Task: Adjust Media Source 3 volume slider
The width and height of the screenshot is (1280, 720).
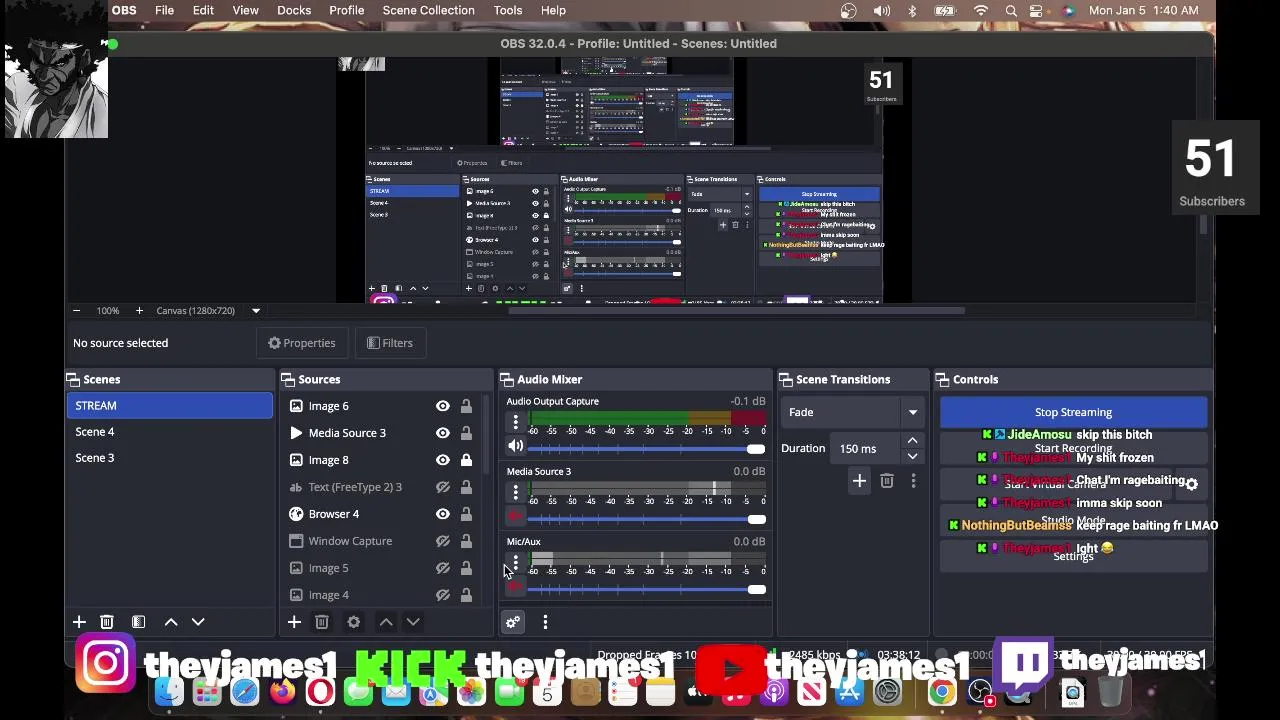Action: point(646,519)
